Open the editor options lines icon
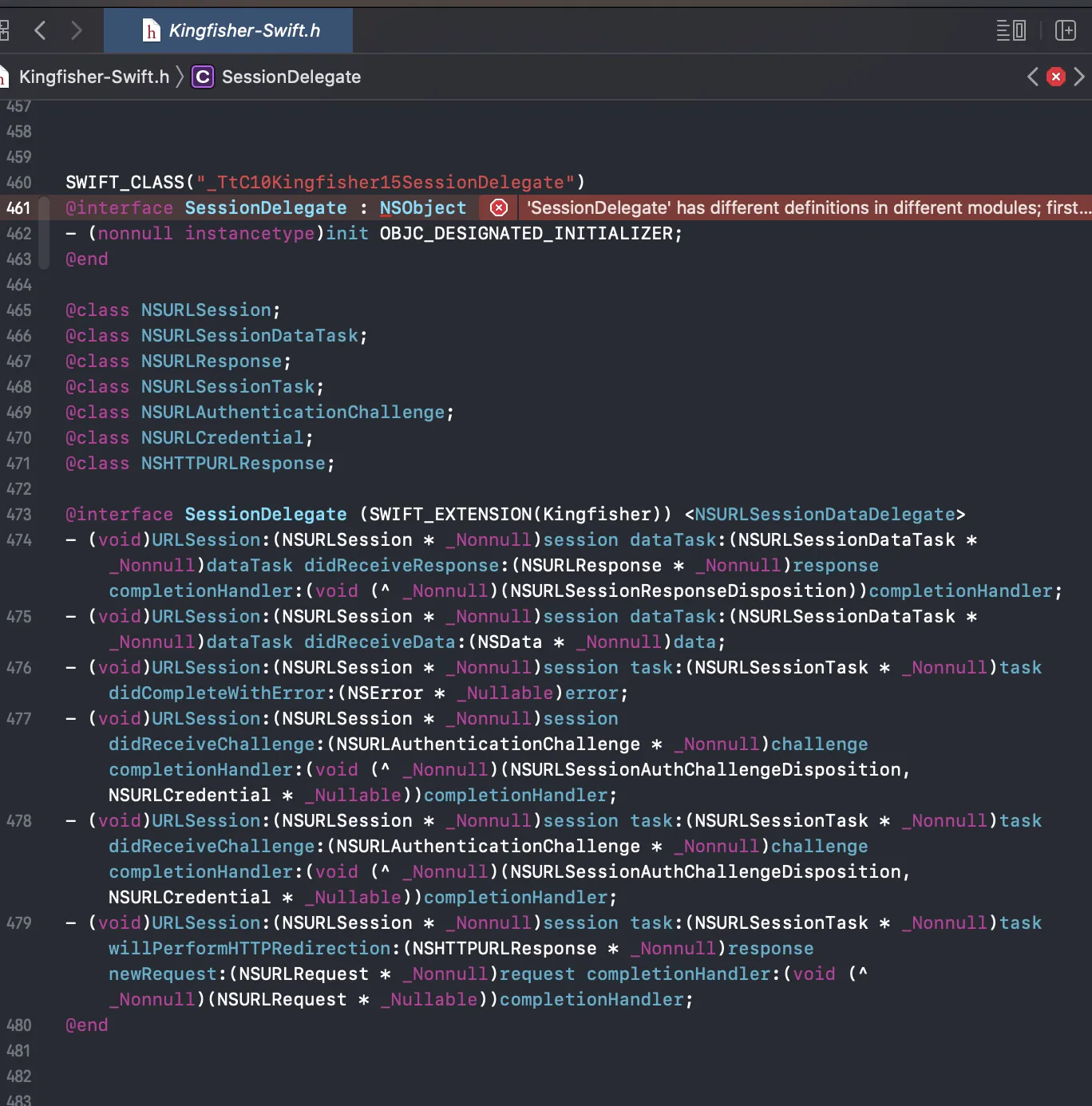This screenshot has width=1092, height=1106. click(1011, 31)
